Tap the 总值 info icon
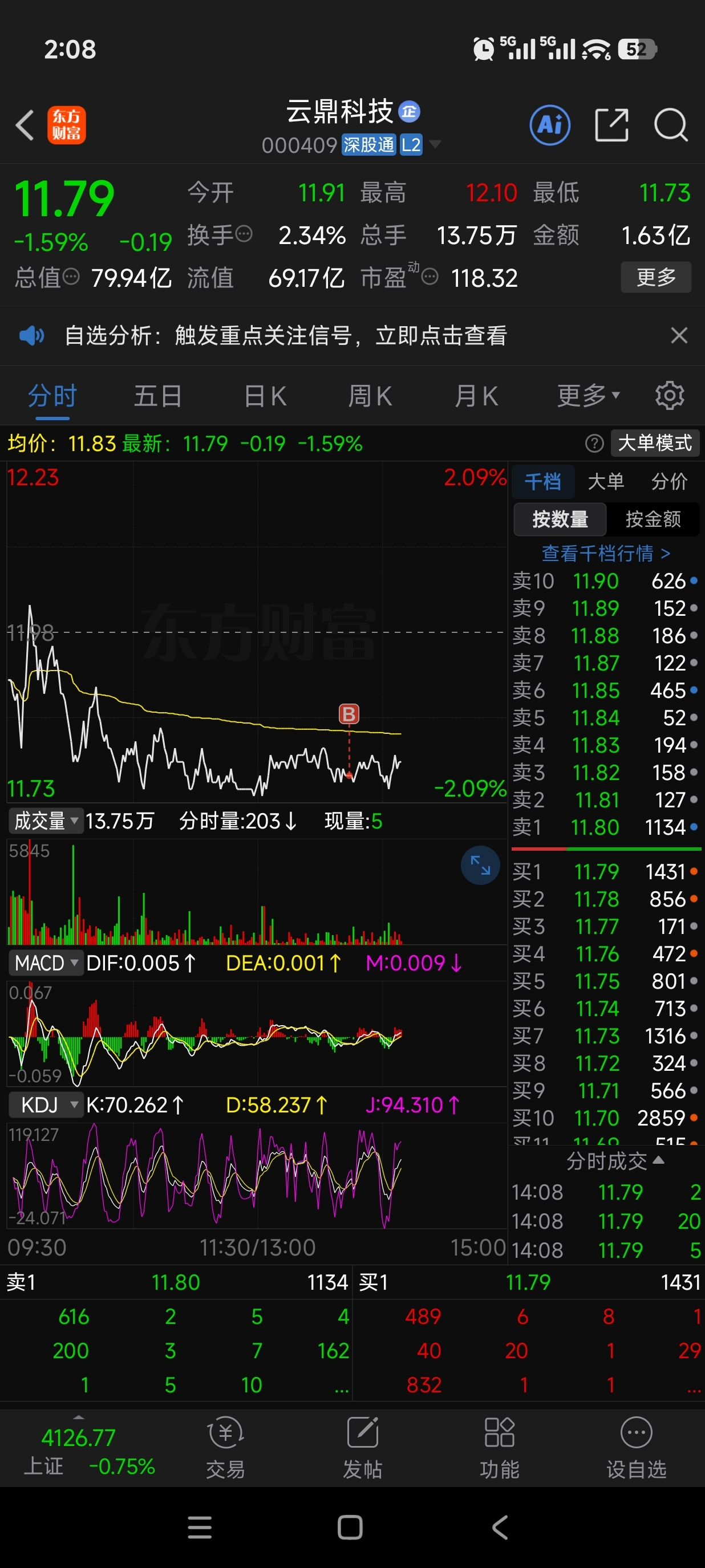The image size is (705, 1568). (x=71, y=277)
